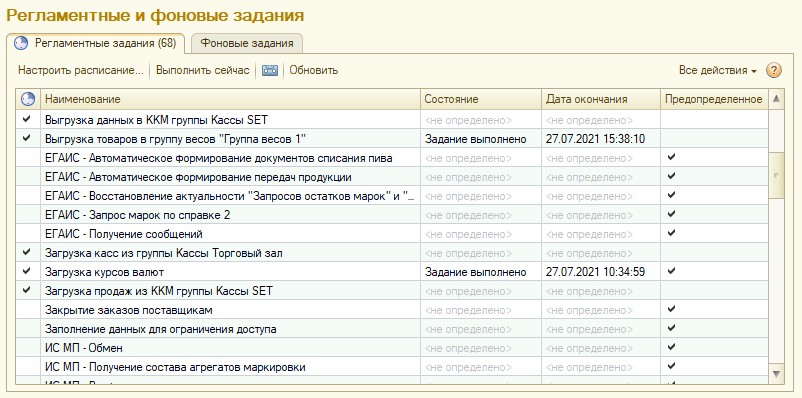Screen dimensions: 802x398
Task: Toggle enabled checkmark for Загрузка курсов валют
Action: 27,271
